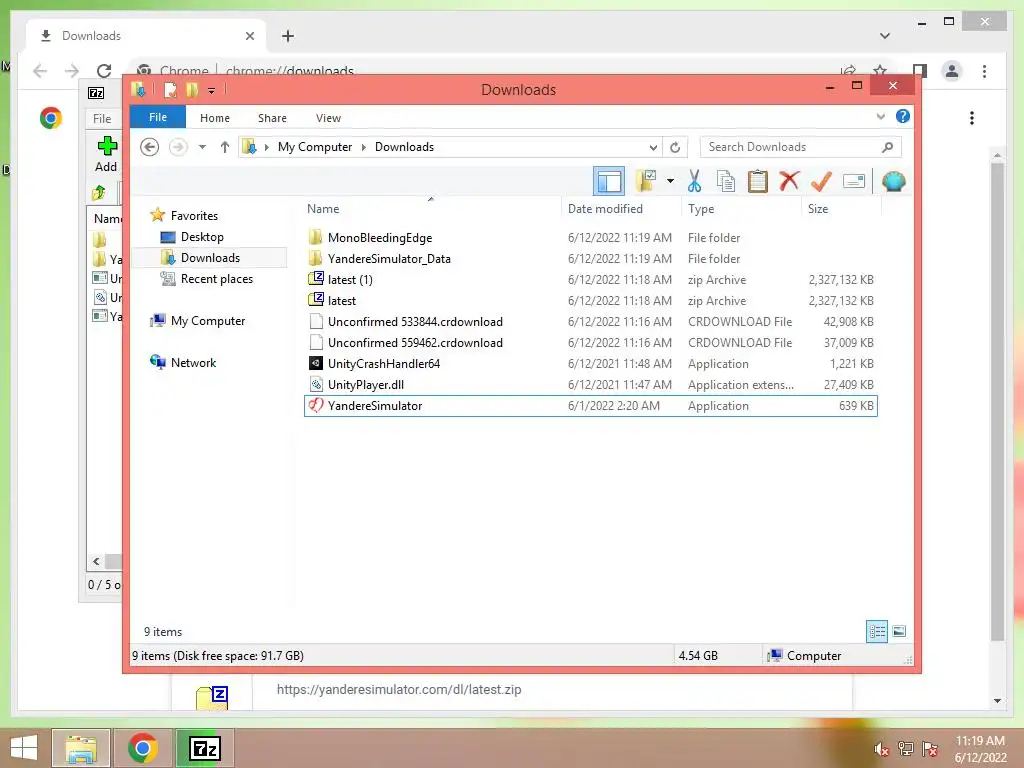Screen dimensions: 1024x768
Task: Switch to Large icons view button
Action: [899, 631]
